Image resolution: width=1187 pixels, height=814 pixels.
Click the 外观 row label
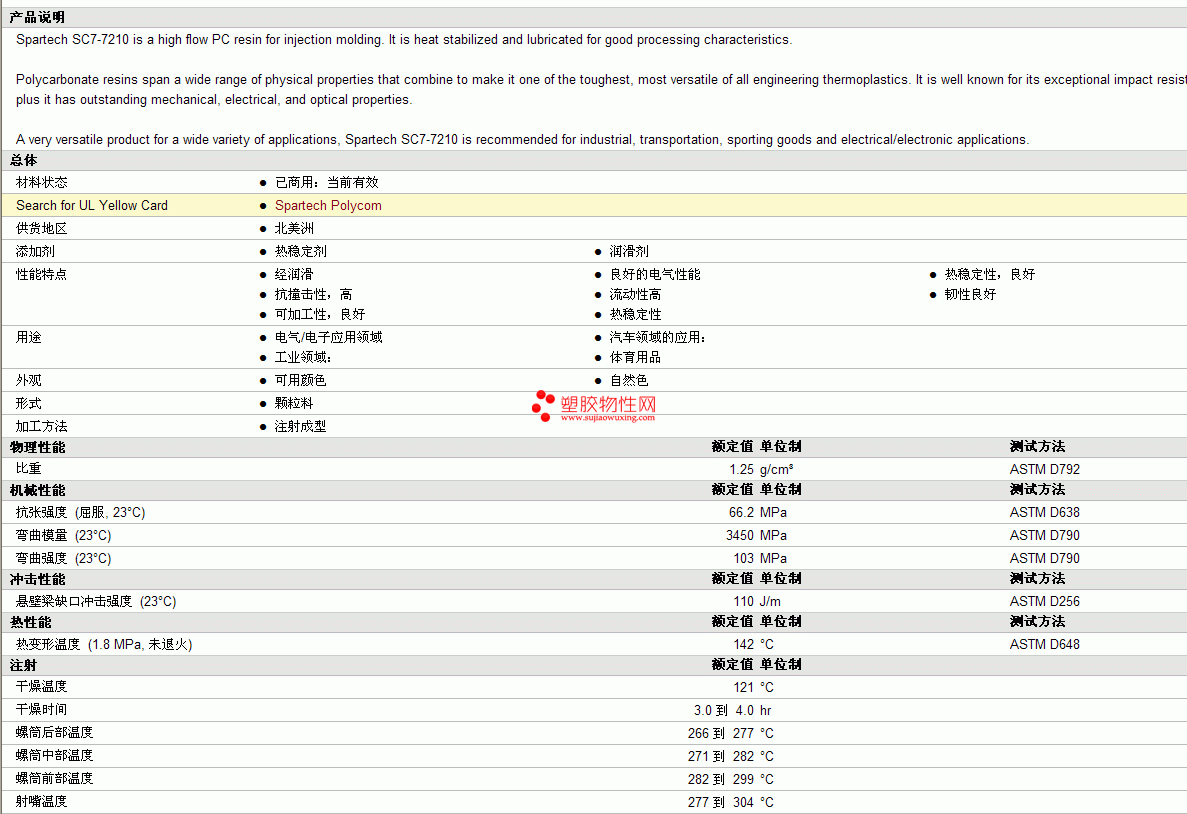point(29,380)
